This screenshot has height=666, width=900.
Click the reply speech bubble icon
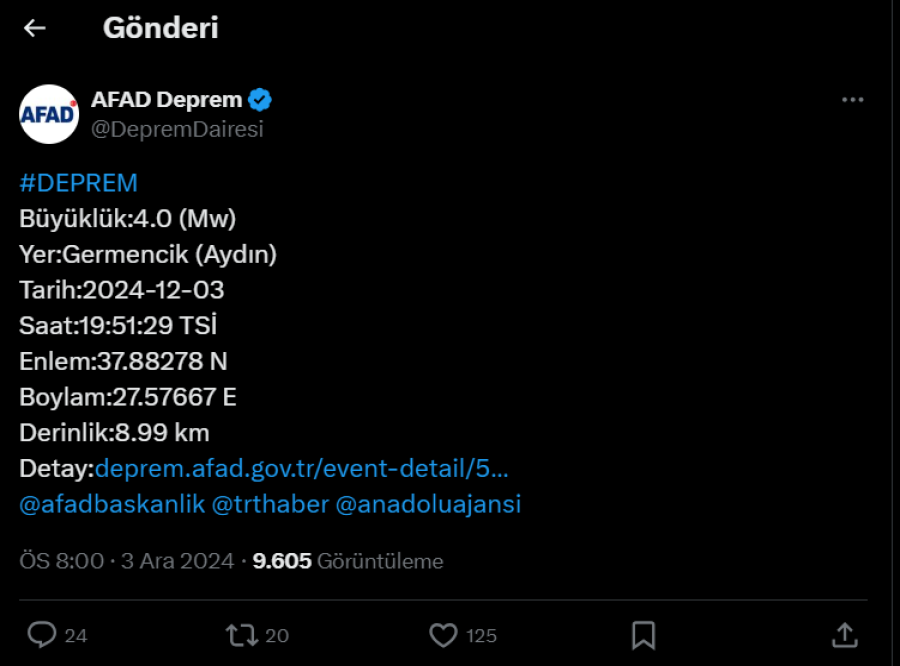pyautogui.click(x=41, y=635)
